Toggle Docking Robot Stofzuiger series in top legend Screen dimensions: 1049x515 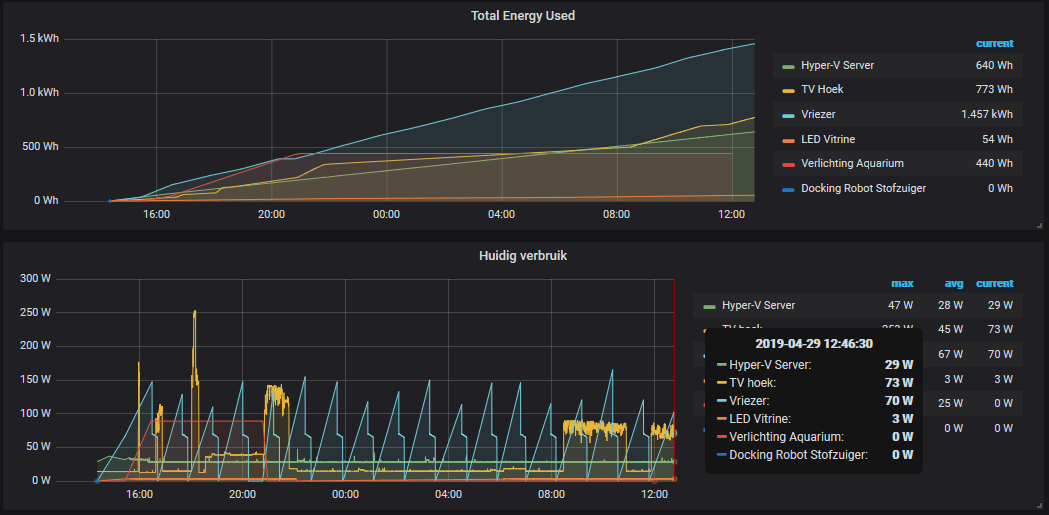(x=864, y=189)
